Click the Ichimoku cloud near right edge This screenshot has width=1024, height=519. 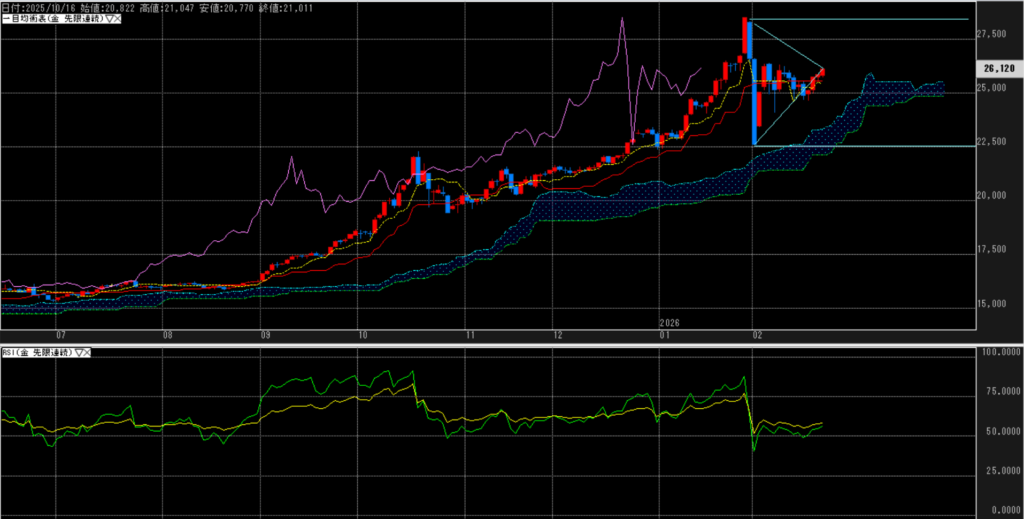pos(925,90)
